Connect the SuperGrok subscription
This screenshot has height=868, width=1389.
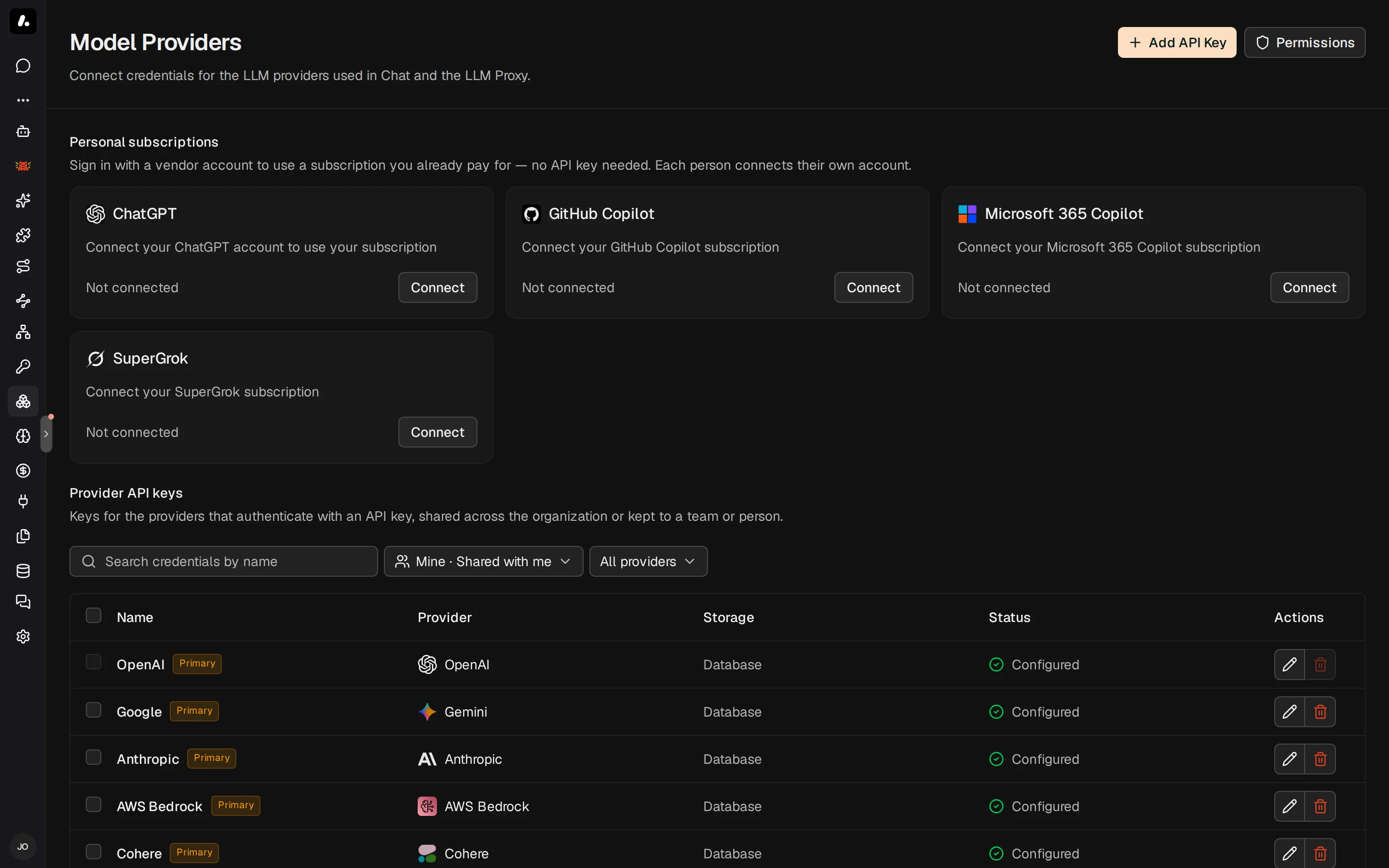pos(437,432)
